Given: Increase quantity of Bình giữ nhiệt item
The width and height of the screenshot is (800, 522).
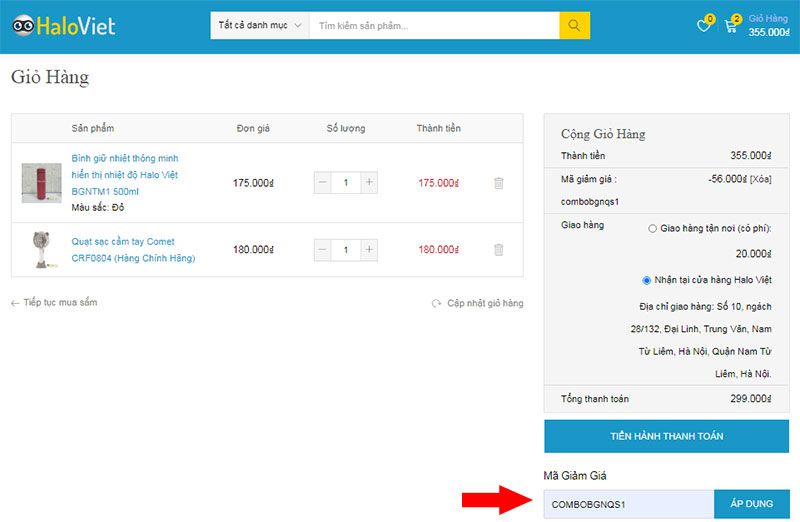Looking at the screenshot, I should pyautogui.click(x=369, y=182).
